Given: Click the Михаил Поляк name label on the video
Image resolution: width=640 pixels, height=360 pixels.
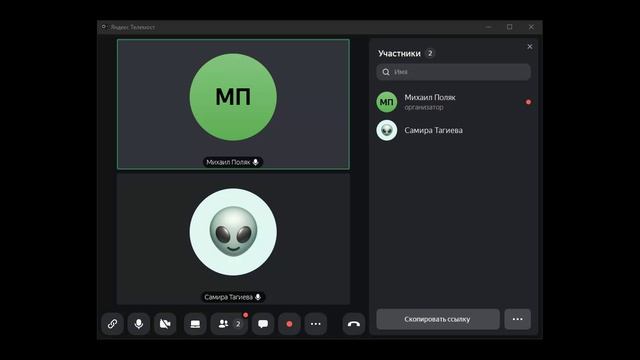Looking at the screenshot, I should pos(233,162).
